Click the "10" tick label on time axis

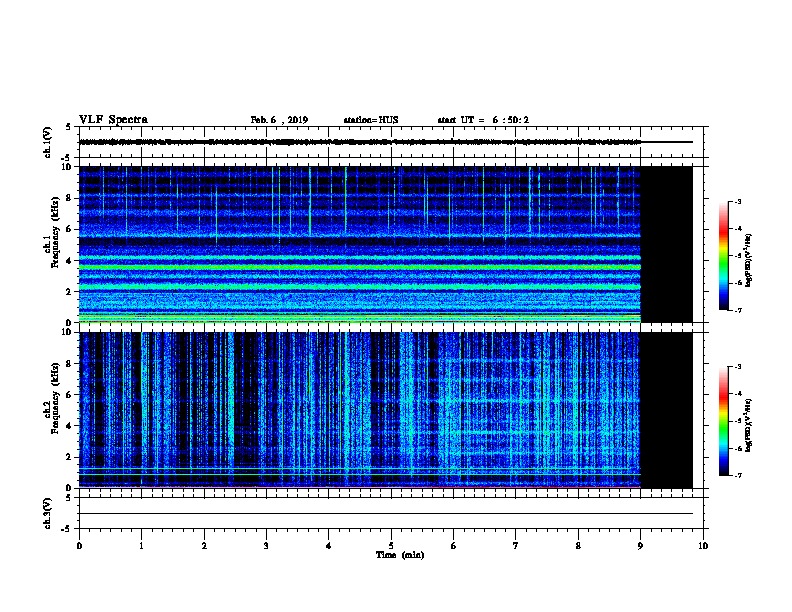(x=703, y=546)
